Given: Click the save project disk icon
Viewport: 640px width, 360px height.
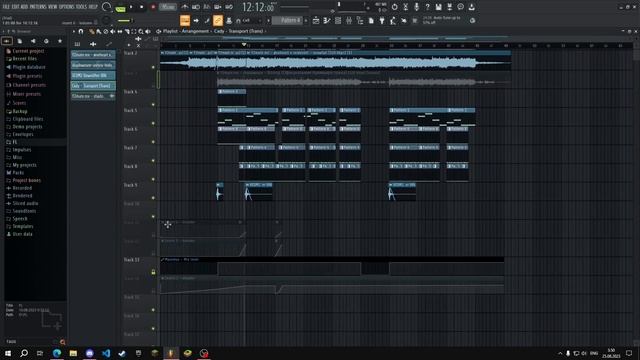Looking at the screenshot, I should (x=438, y=7).
